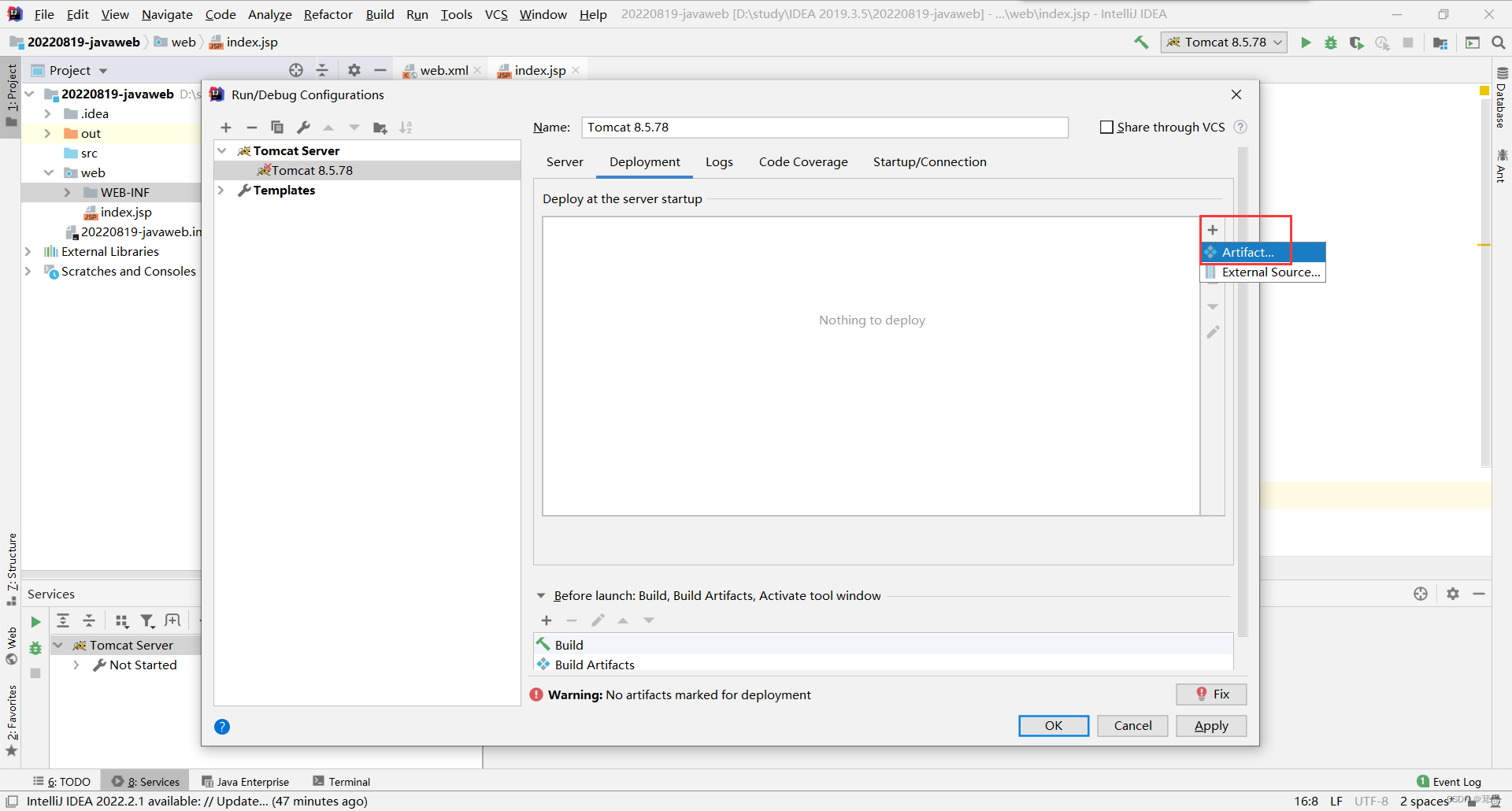Viewport: 1512px width, 811px height.
Task: Toggle Share through VCS checkbox
Action: point(1106,127)
